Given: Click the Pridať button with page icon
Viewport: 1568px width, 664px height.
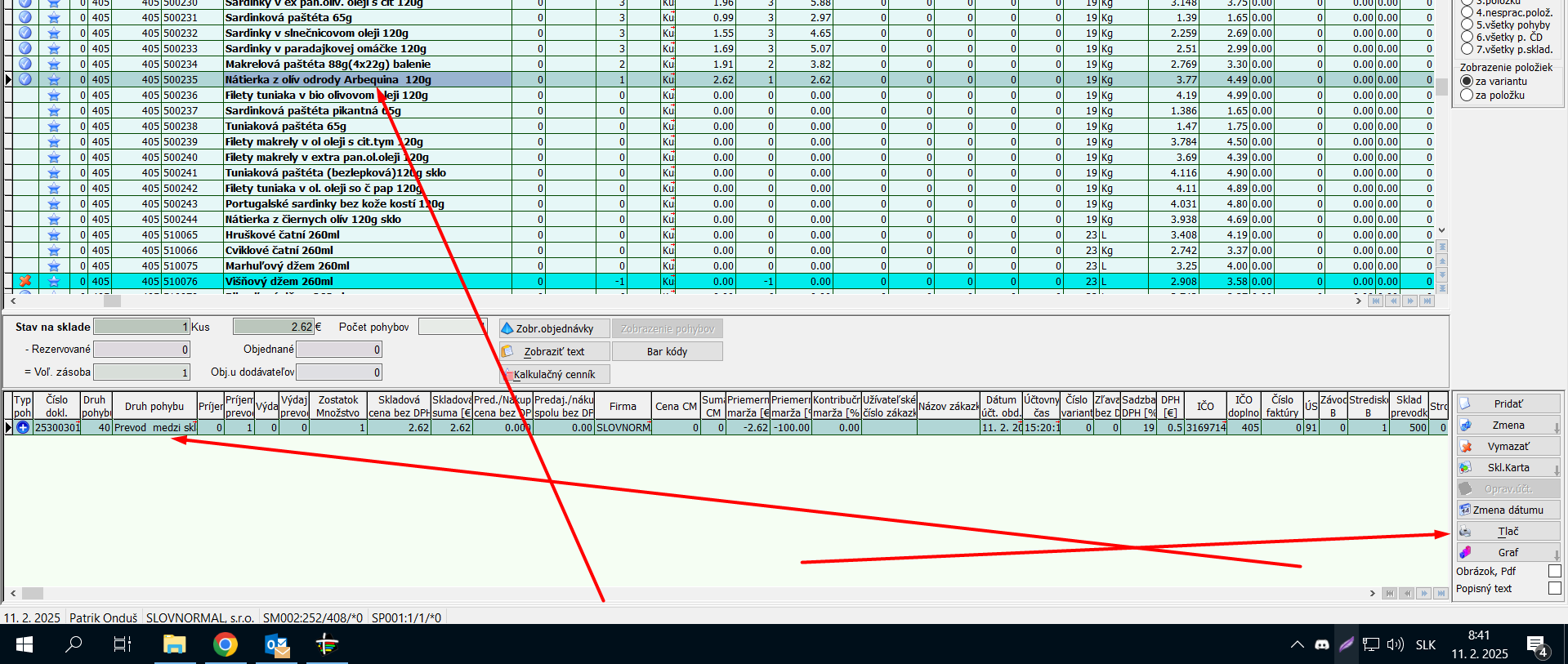Looking at the screenshot, I should tap(1508, 404).
